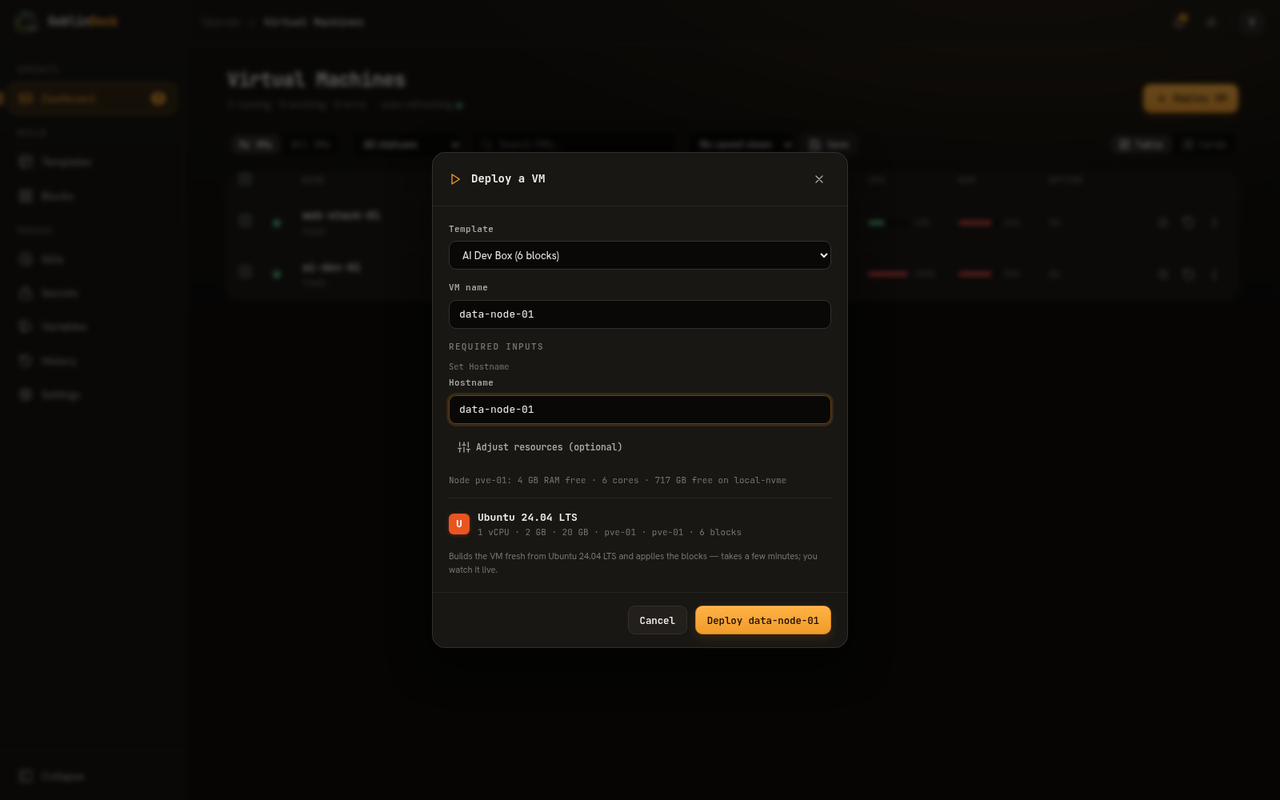Click the Deploy a VM dialog title
The height and width of the screenshot is (800, 1280).
508,179
